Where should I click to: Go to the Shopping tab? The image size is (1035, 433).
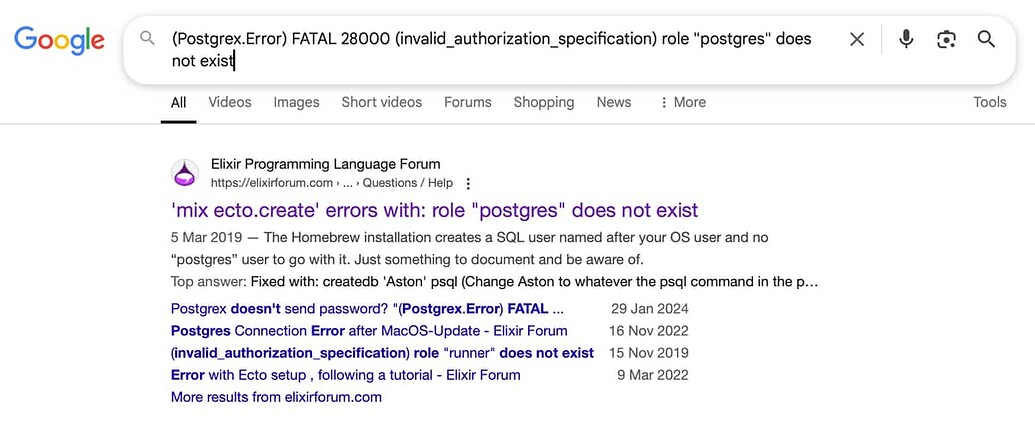[x=544, y=102]
